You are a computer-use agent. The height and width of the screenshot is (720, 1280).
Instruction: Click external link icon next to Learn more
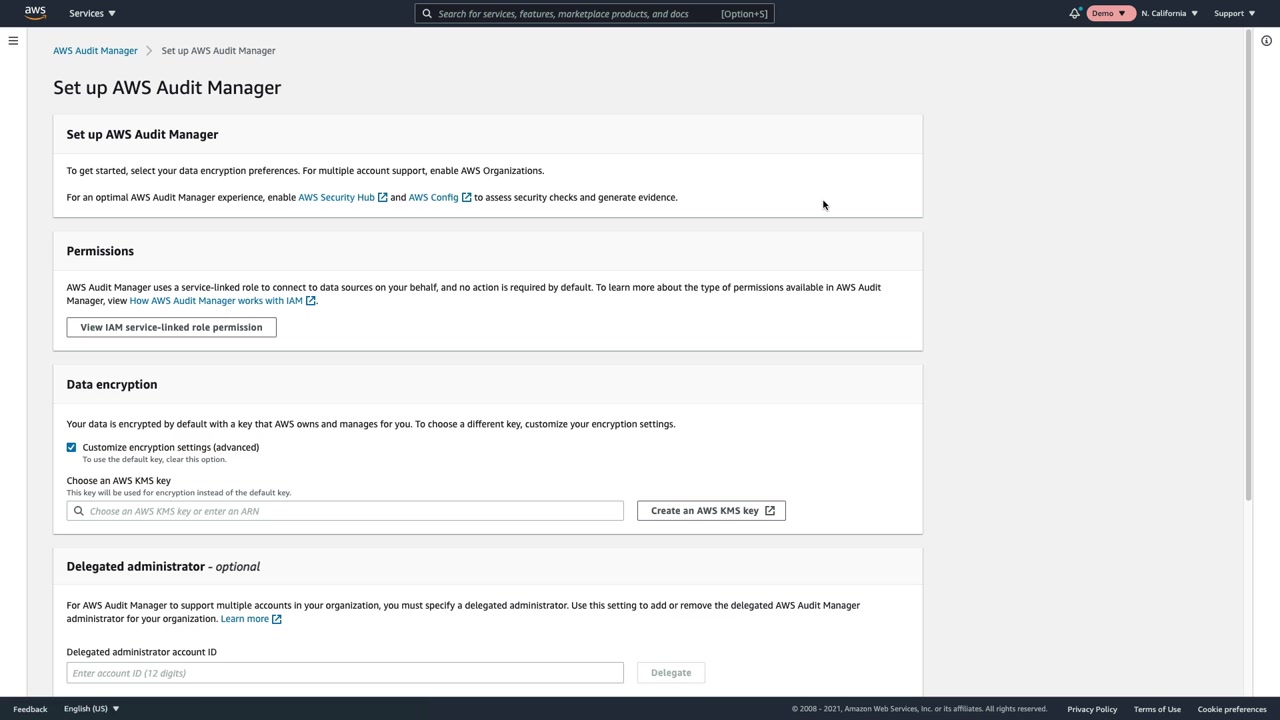pyautogui.click(x=277, y=619)
